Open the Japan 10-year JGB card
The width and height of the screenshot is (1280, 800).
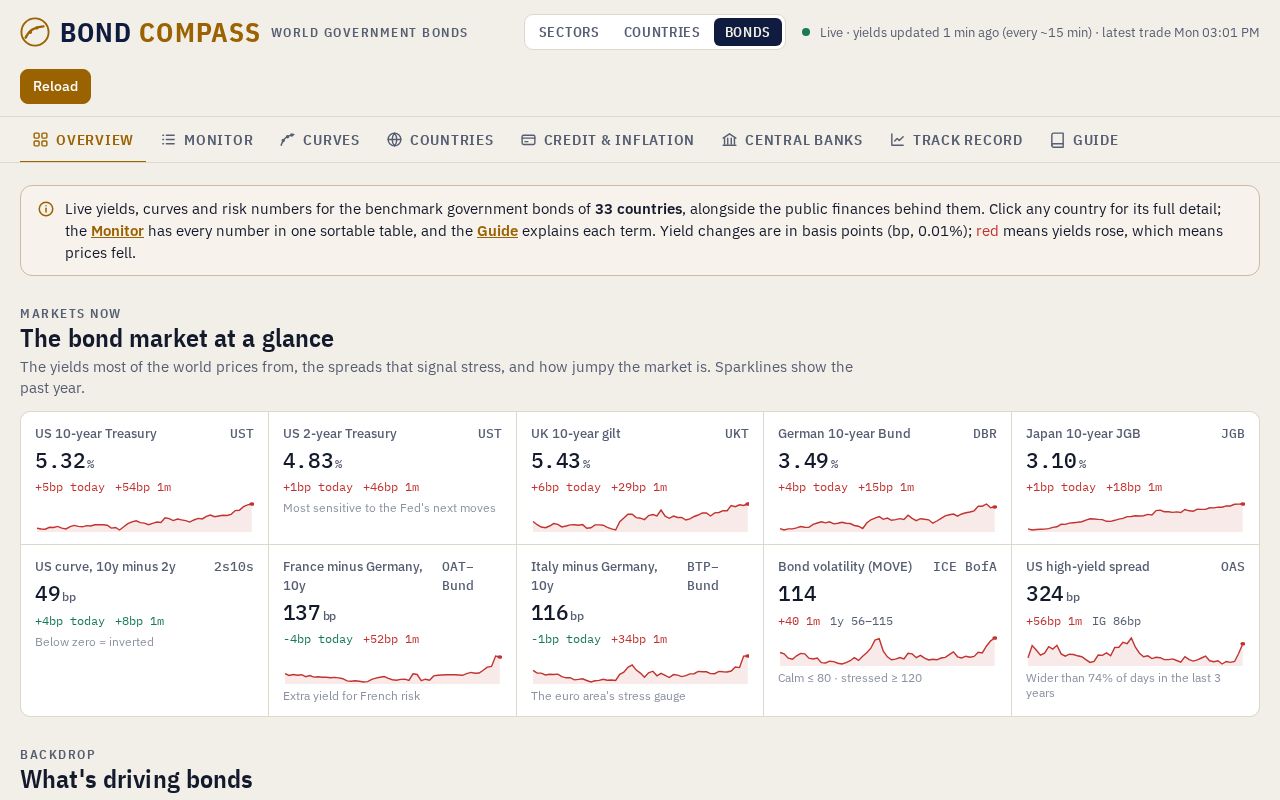tap(1135, 478)
